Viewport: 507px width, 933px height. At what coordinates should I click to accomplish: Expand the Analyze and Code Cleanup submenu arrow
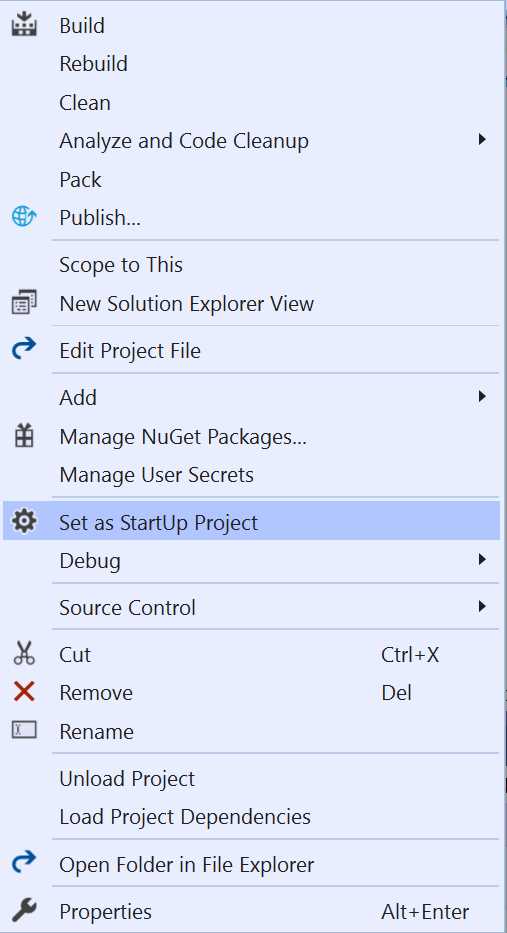click(482, 140)
